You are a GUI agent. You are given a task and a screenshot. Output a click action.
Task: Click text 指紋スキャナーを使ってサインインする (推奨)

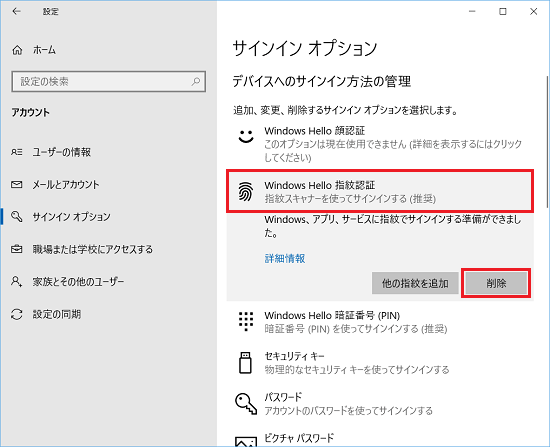pos(350,199)
